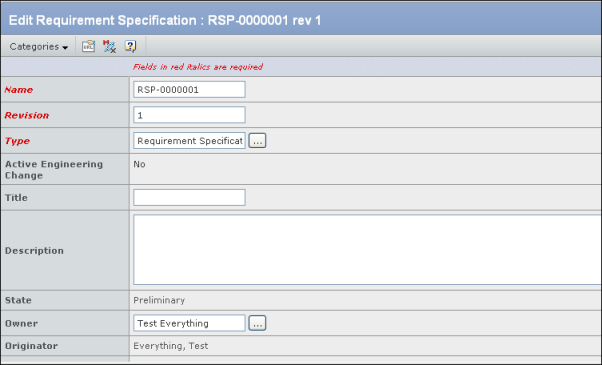The height and width of the screenshot is (365, 602).
Task: Select the 'Preliminary' state text
Action: coord(159,300)
